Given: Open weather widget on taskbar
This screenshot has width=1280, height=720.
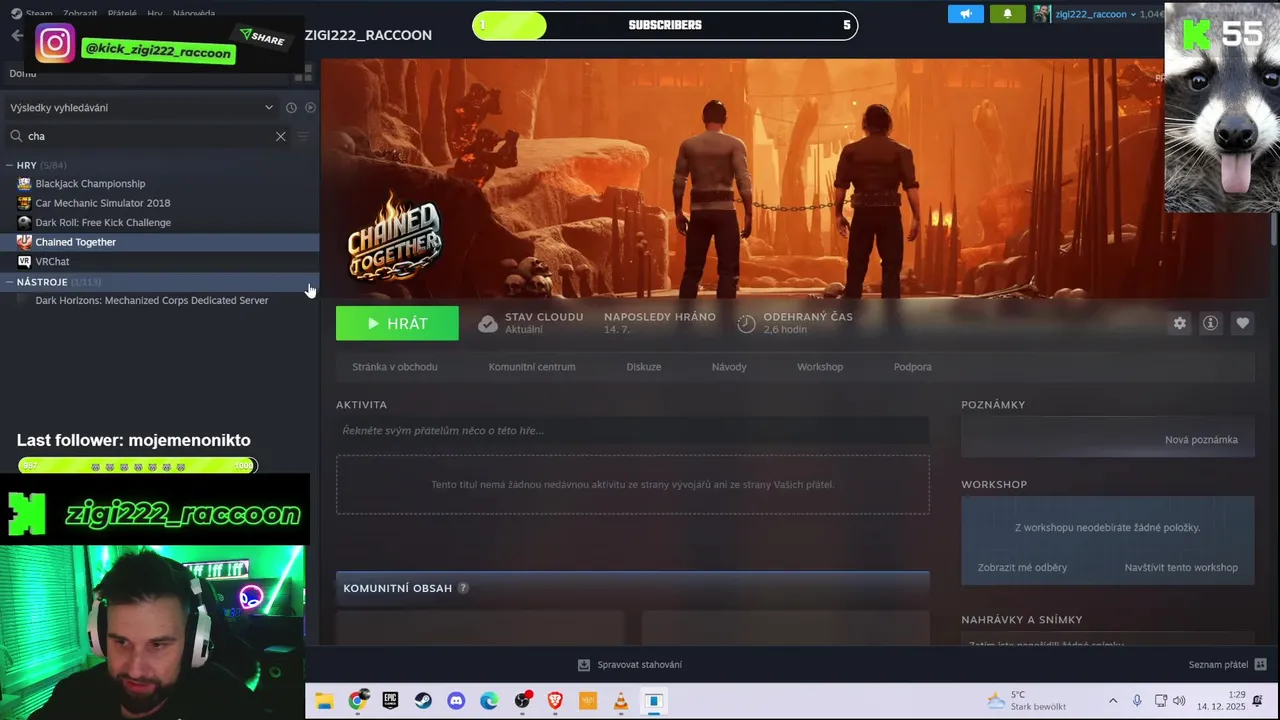Looking at the screenshot, I should coord(1026,701).
